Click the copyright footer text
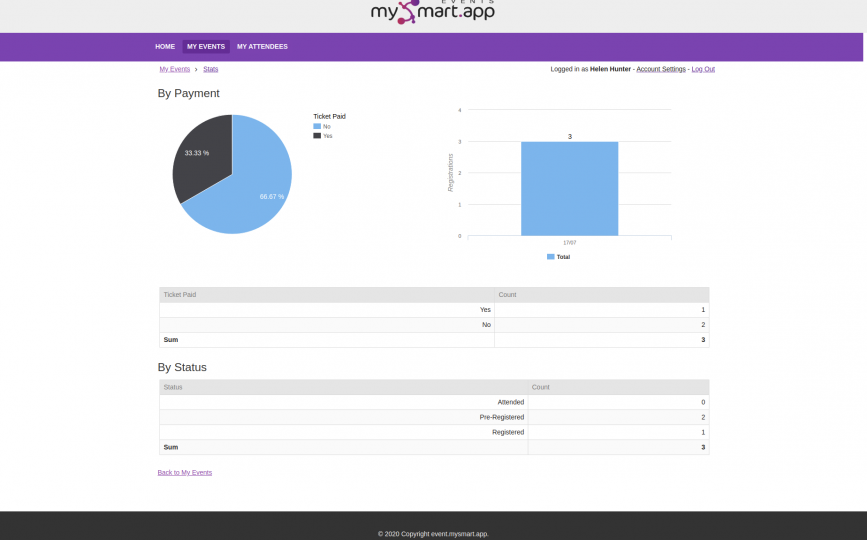The width and height of the screenshot is (867, 540). click(x=433, y=534)
